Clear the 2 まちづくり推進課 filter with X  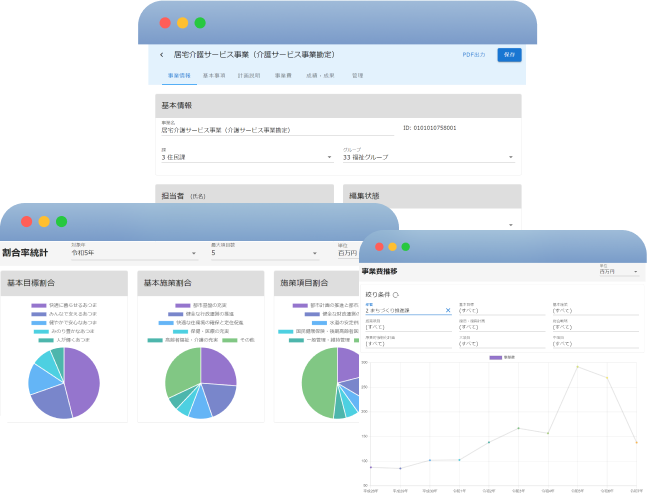click(x=448, y=311)
